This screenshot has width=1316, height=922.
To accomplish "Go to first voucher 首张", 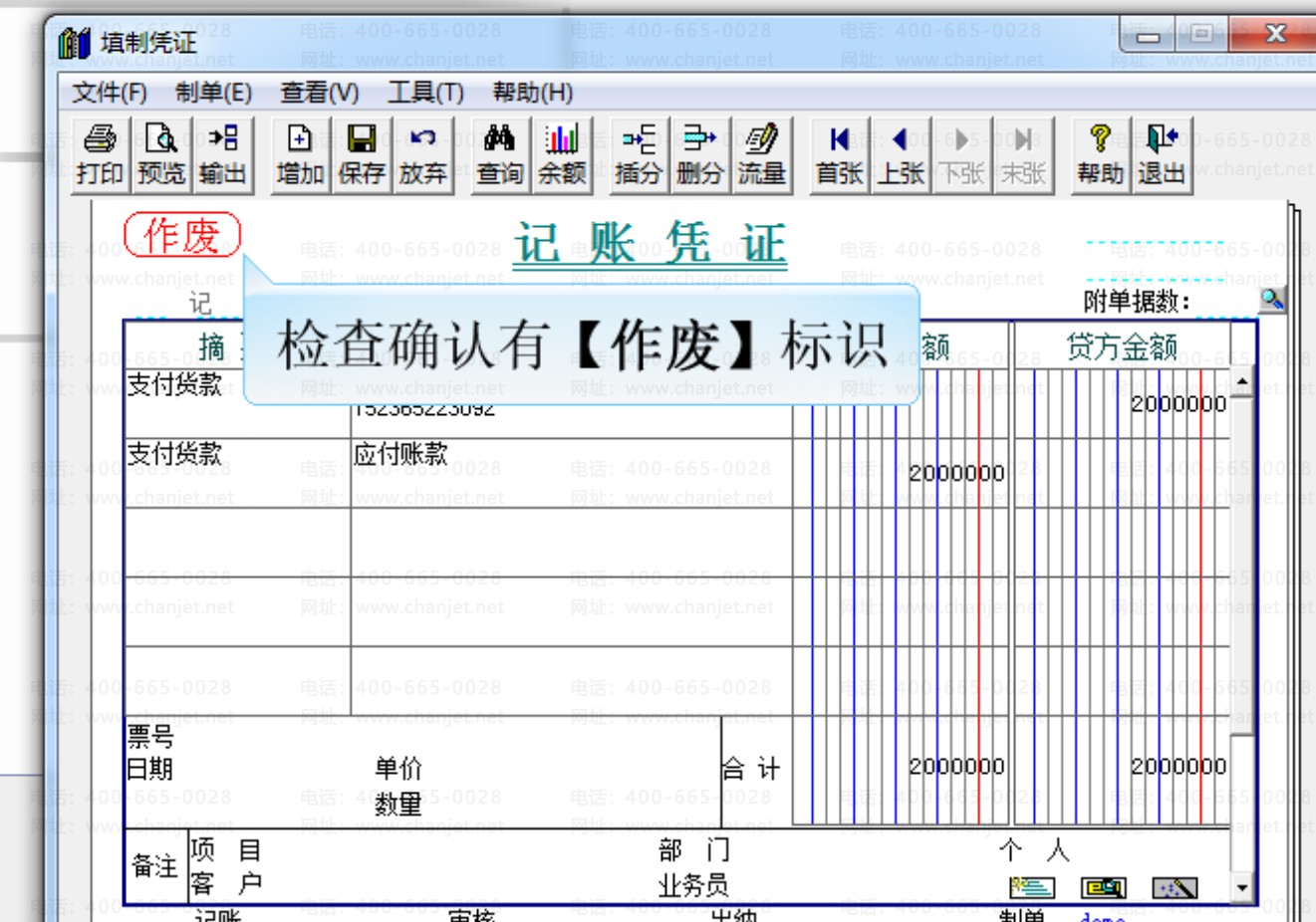I will [839, 155].
